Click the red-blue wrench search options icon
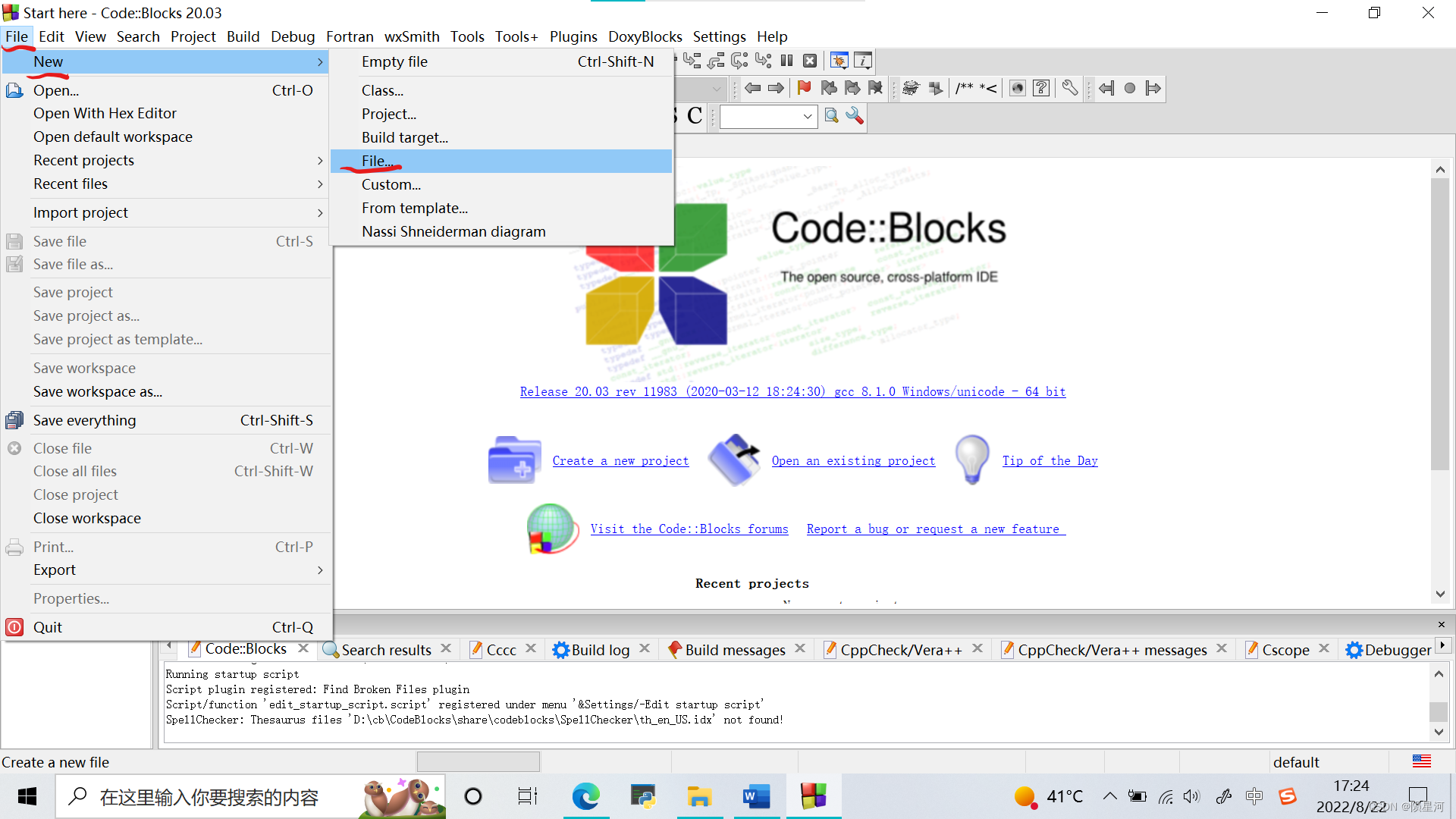 (855, 116)
